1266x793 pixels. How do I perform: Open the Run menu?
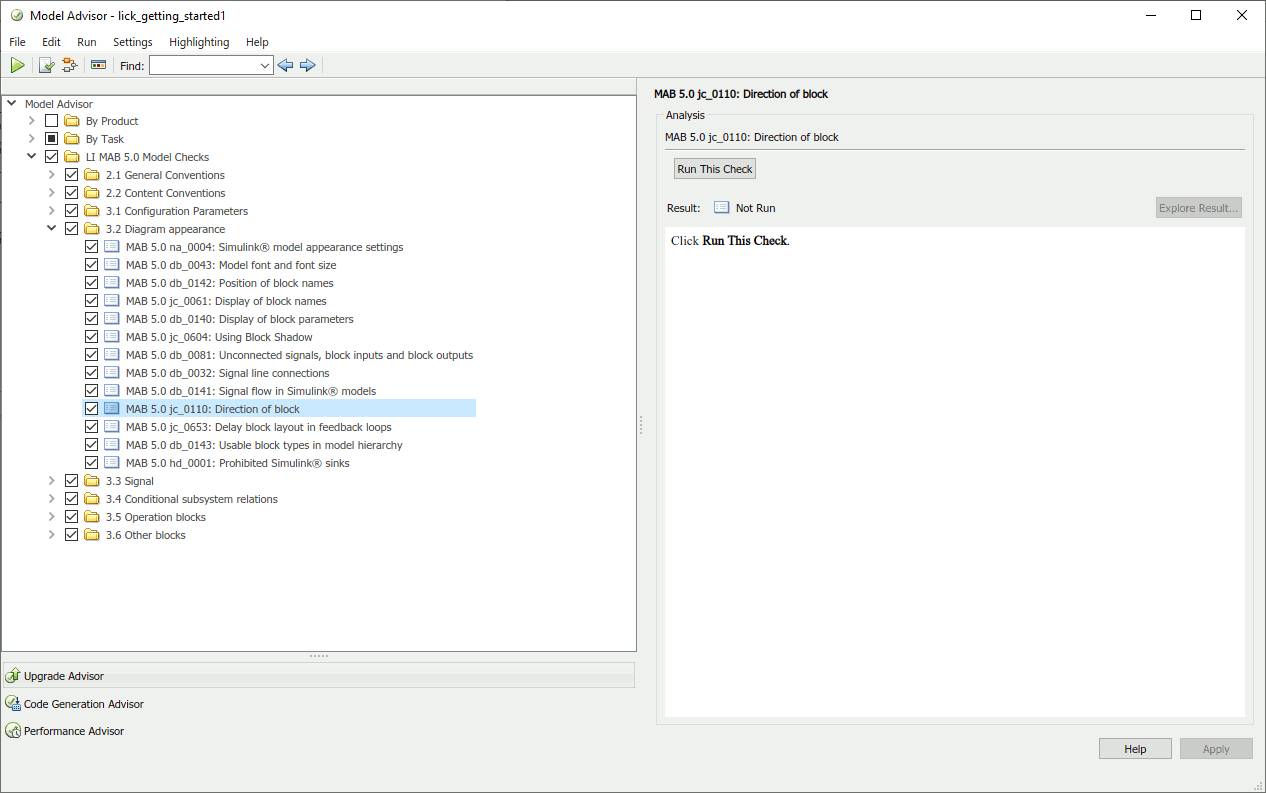pyautogui.click(x=87, y=42)
